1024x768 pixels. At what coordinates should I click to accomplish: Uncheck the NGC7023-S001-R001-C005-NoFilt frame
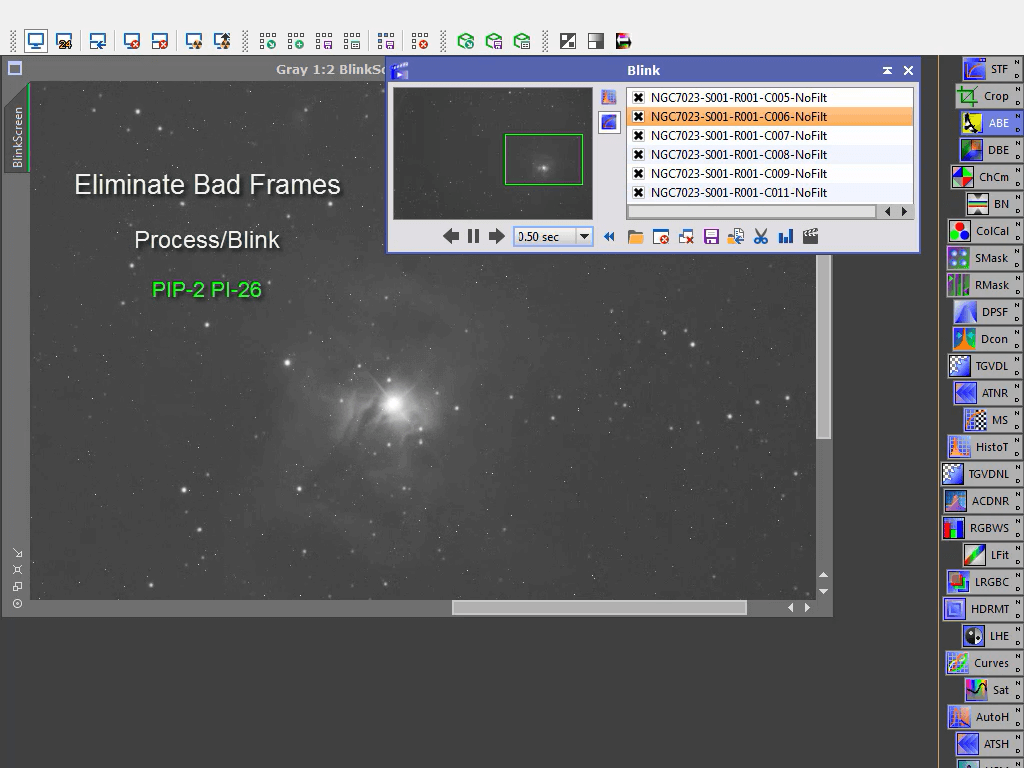tap(638, 98)
